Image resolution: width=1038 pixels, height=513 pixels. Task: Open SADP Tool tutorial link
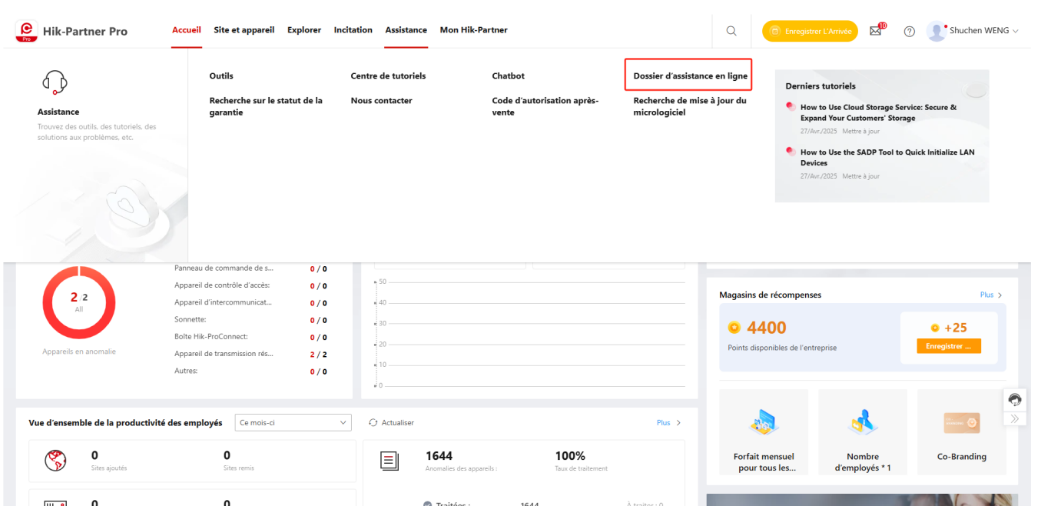click(887, 158)
